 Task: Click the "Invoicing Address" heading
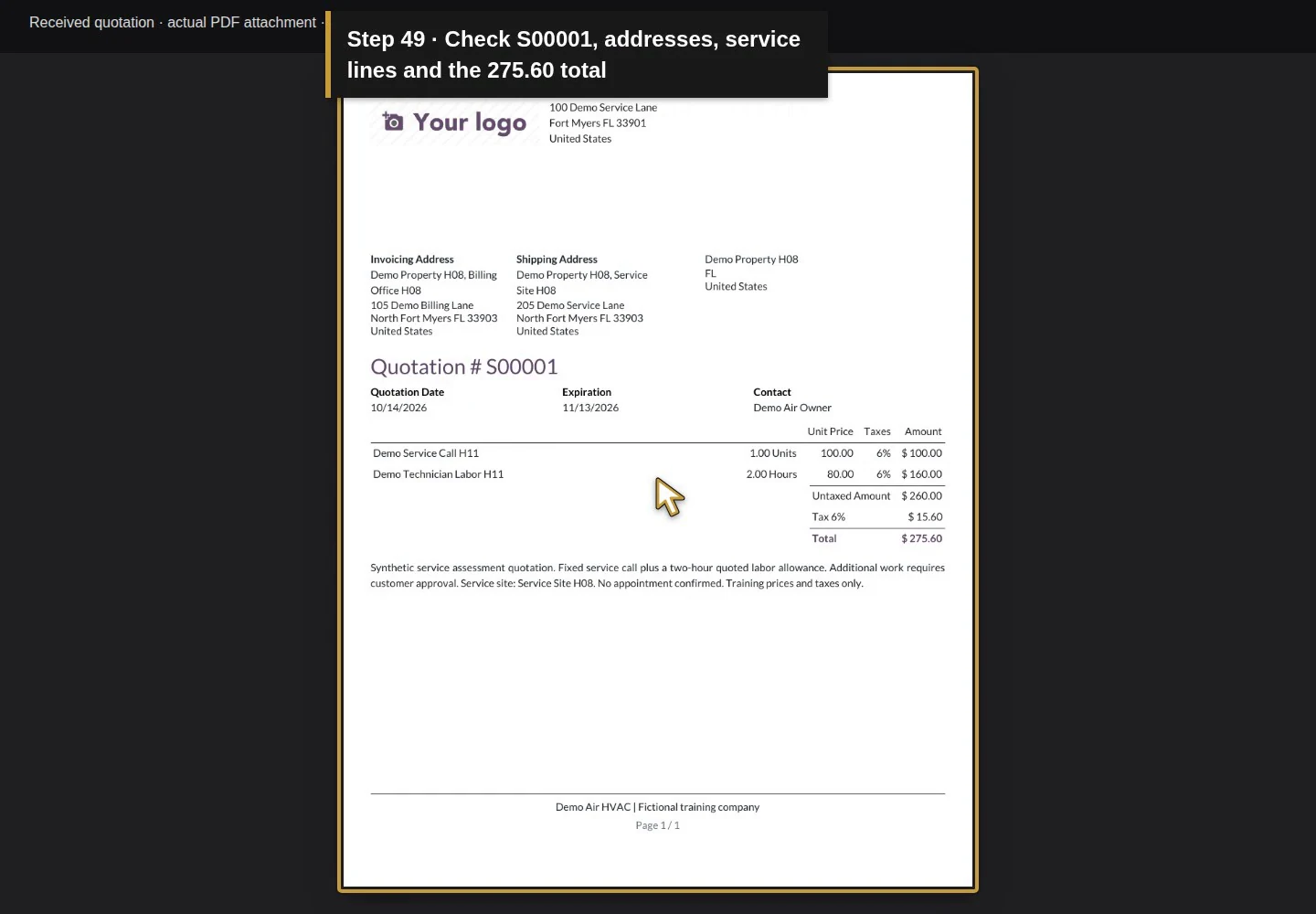(x=412, y=260)
